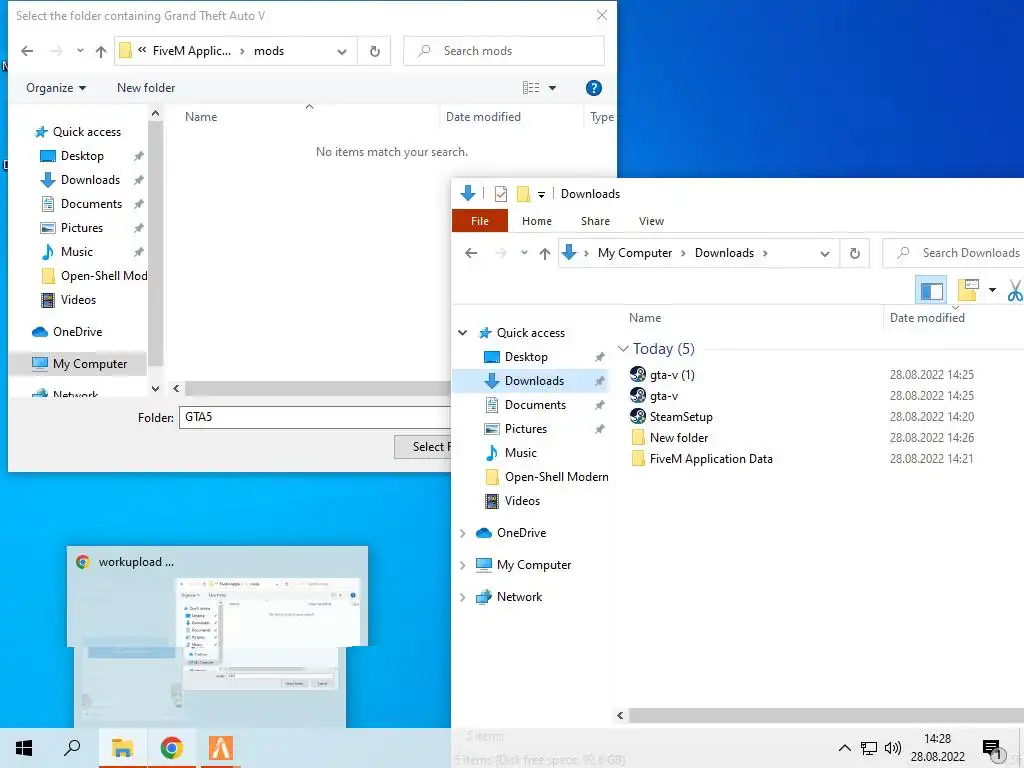Image resolution: width=1024 pixels, height=768 pixels.
Task: Click the Cut scissors icon
Action: [1016, 290]
